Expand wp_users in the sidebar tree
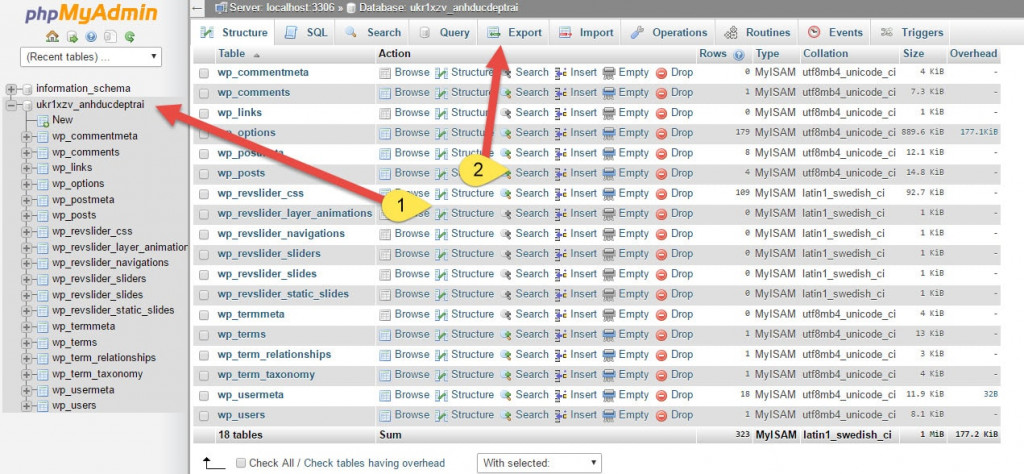 click(x=27, y=406)
